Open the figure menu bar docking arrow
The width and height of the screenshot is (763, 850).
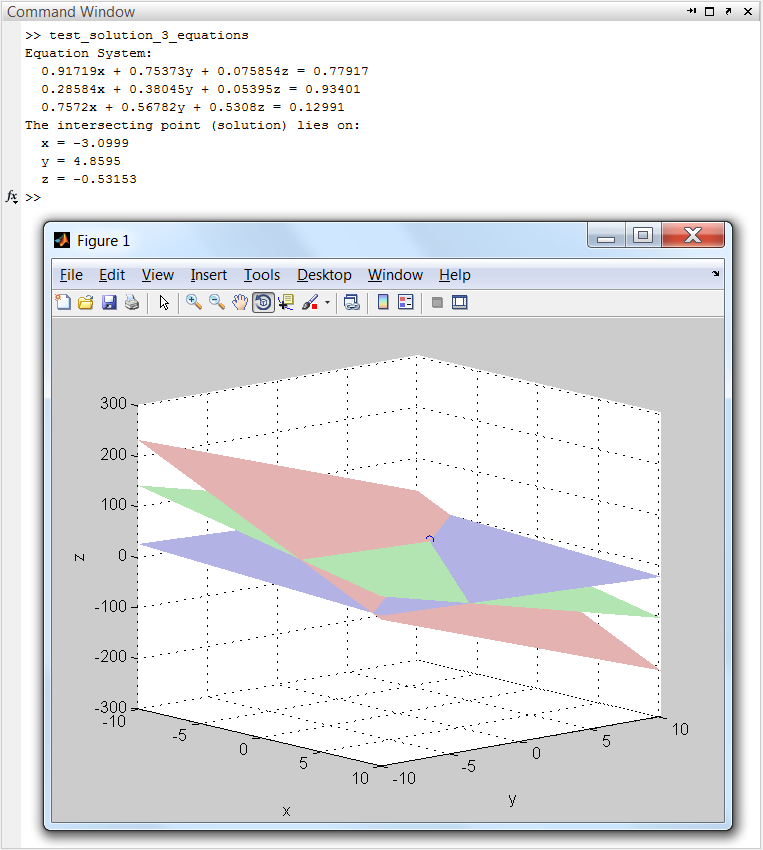(715, 273)
